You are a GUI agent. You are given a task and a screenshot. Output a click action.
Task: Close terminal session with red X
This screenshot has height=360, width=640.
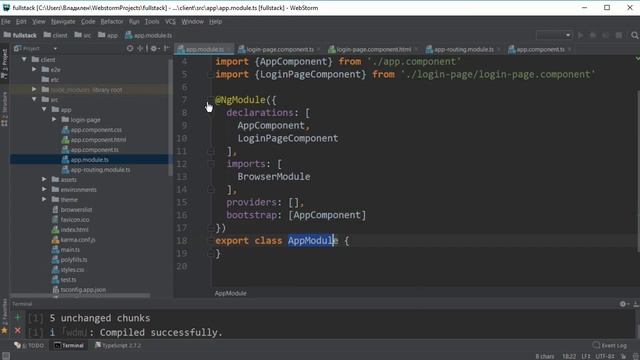[18, 331]
